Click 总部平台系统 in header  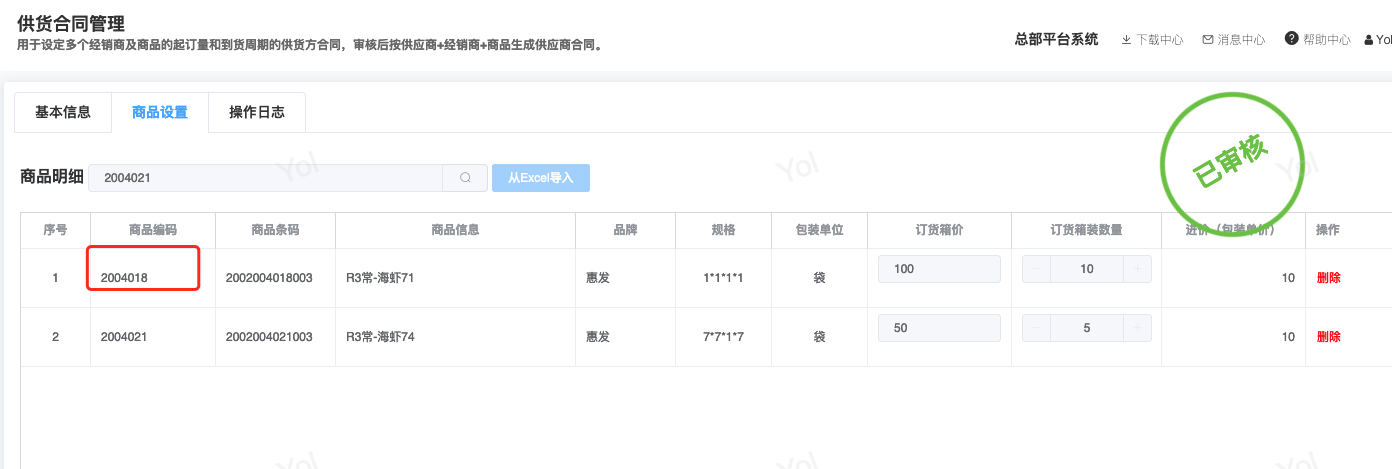(x=1056, y=39)
